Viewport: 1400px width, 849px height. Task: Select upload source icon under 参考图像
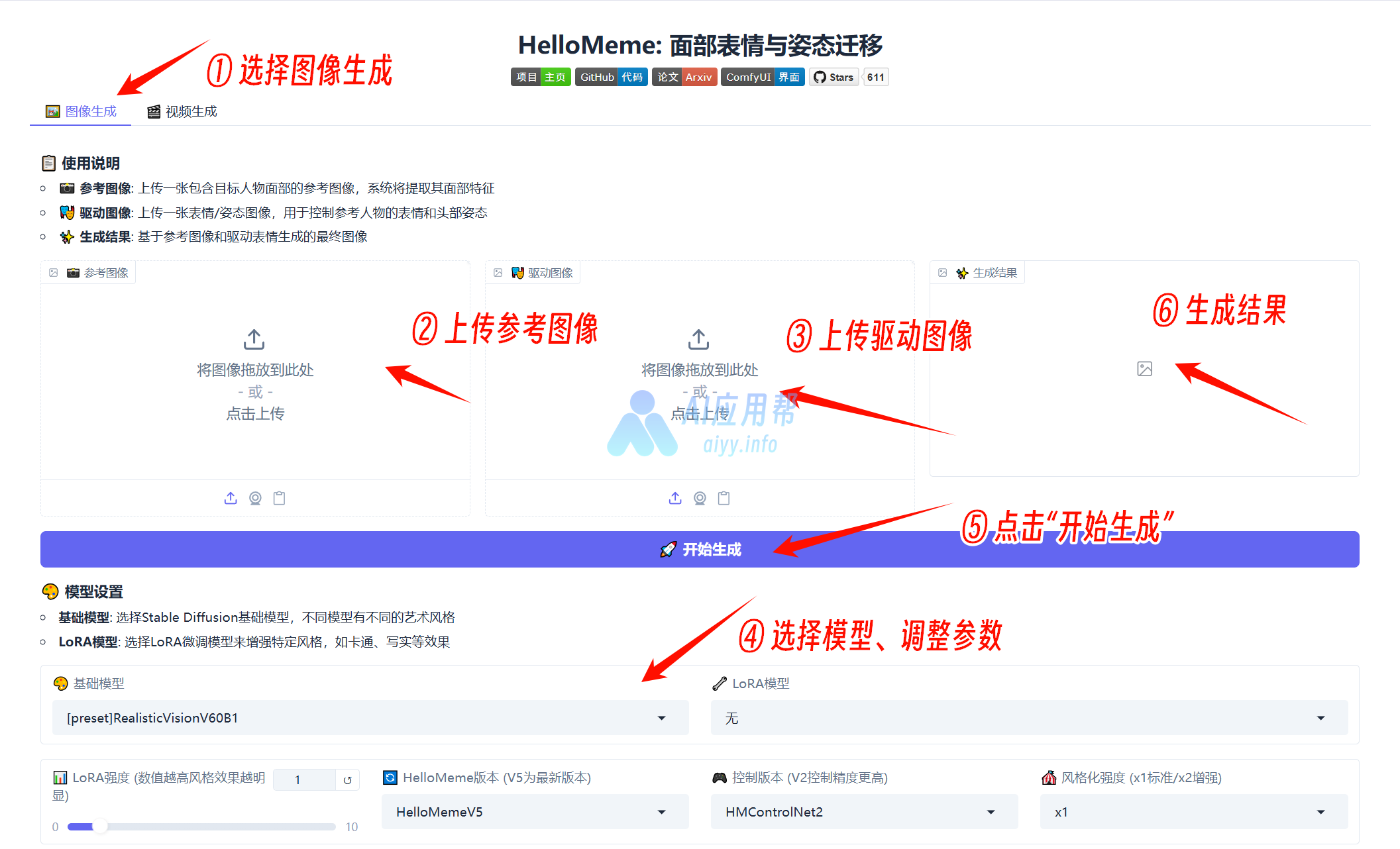231,498
